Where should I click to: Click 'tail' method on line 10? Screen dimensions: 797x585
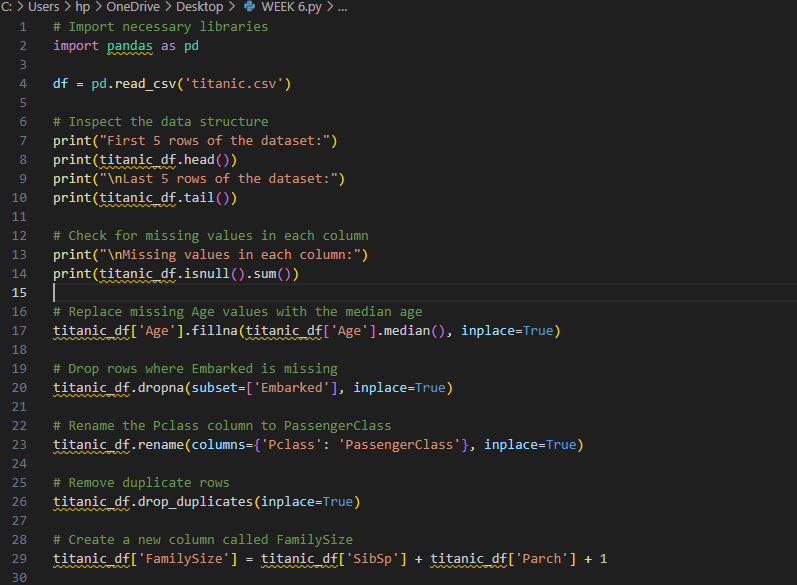coord(199,198)
